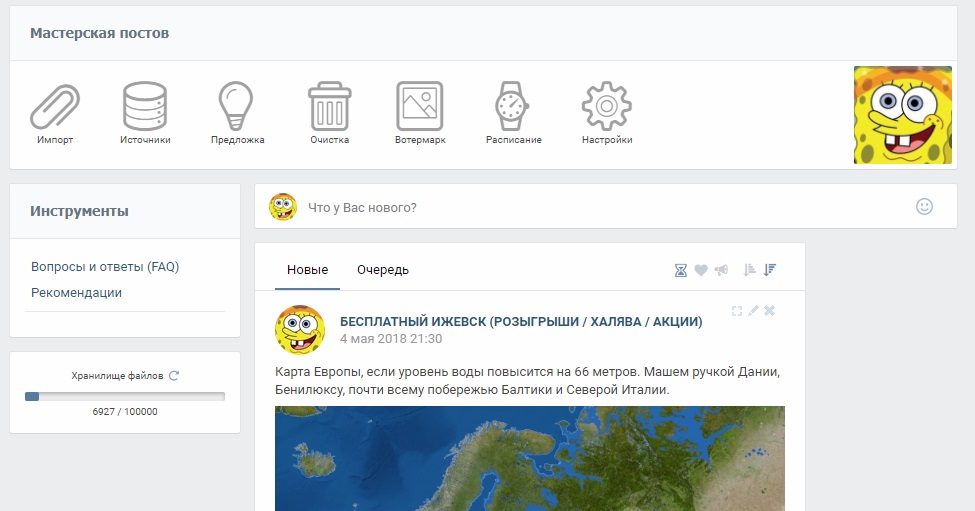The height and width of the screenshot is (511, 975).
Task: Open the Europe map post image
Action: 530,458
